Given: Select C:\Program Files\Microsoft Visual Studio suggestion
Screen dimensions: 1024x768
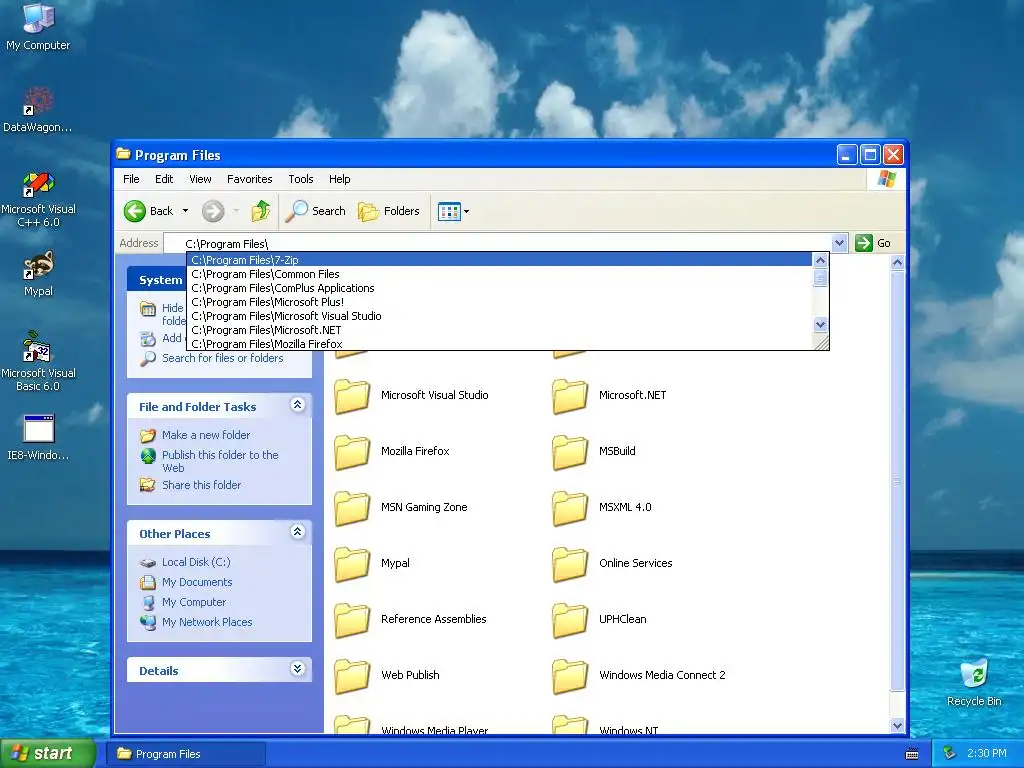Looking at the screenshot, I should click(x=500, y=316).
